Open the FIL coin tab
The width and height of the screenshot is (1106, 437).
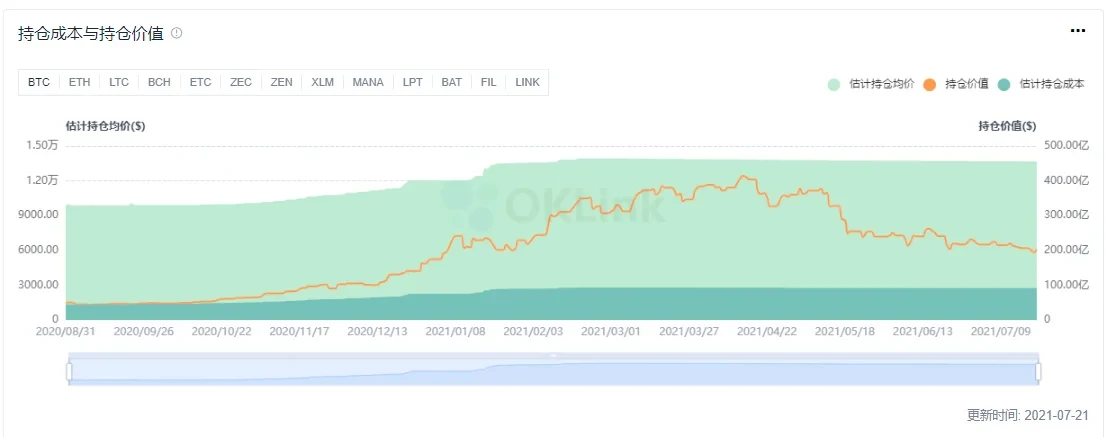(x=488, y=82)
